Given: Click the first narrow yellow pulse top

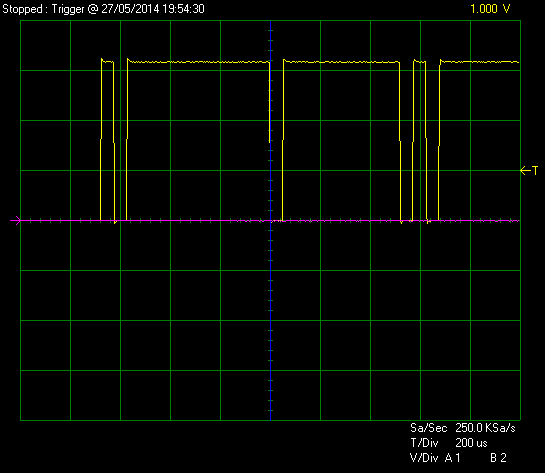Looking at the screenshot, I should click(107, 62).
